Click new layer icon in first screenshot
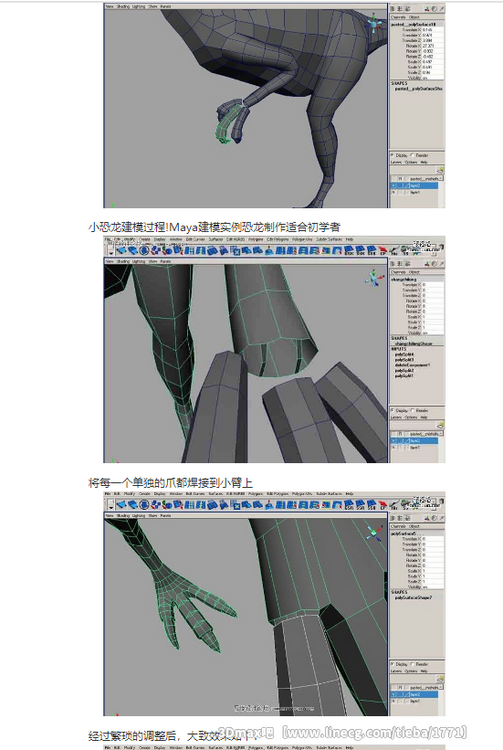This screenshot has width=503, height=750. (x=440, y=170)
